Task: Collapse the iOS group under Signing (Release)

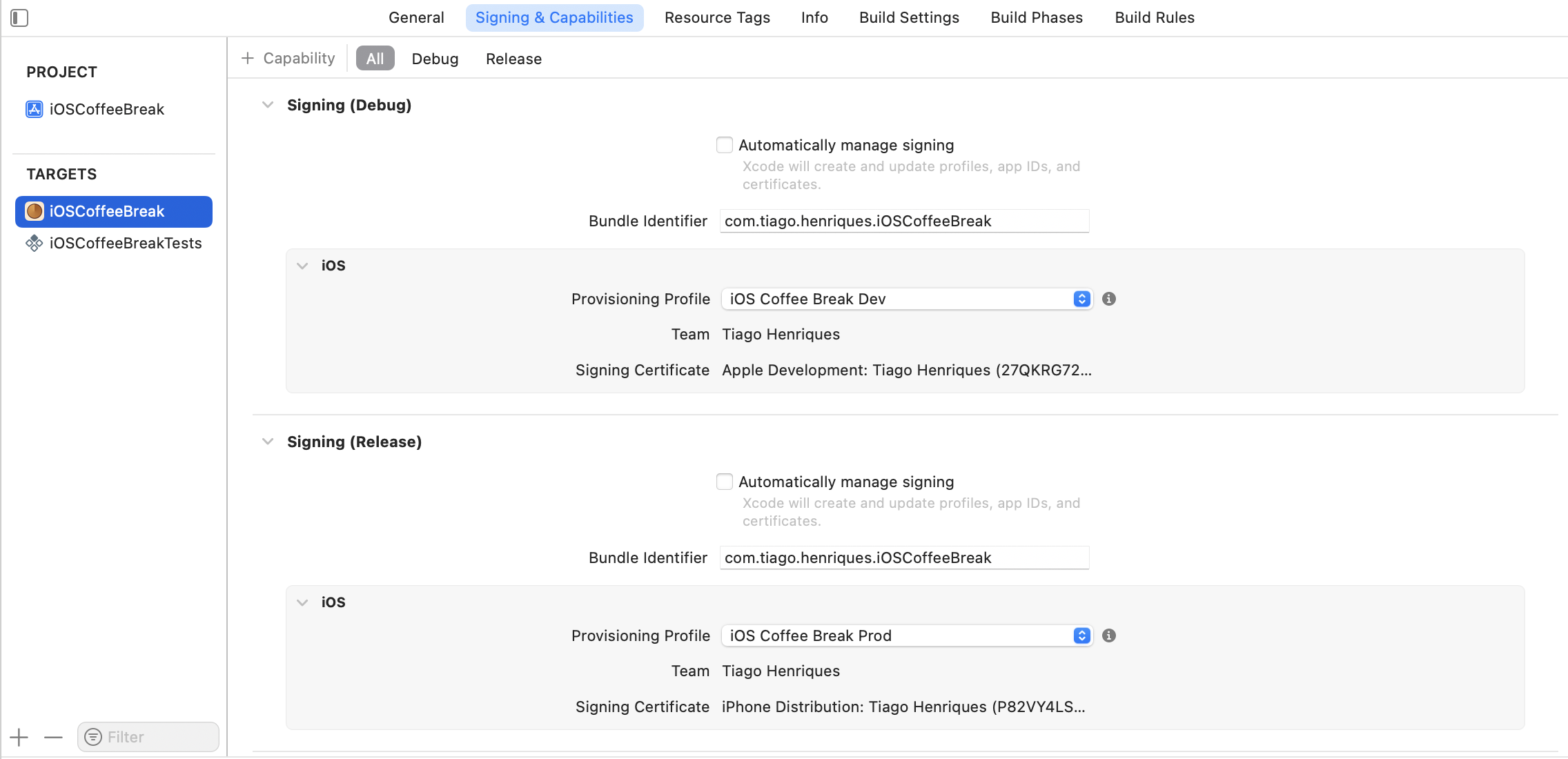Action: point(302,602)
